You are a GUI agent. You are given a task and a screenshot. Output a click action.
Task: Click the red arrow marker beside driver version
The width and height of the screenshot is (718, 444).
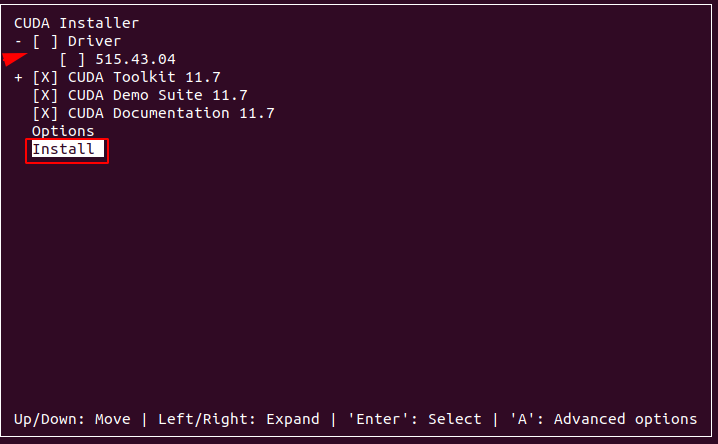point(14,59)
